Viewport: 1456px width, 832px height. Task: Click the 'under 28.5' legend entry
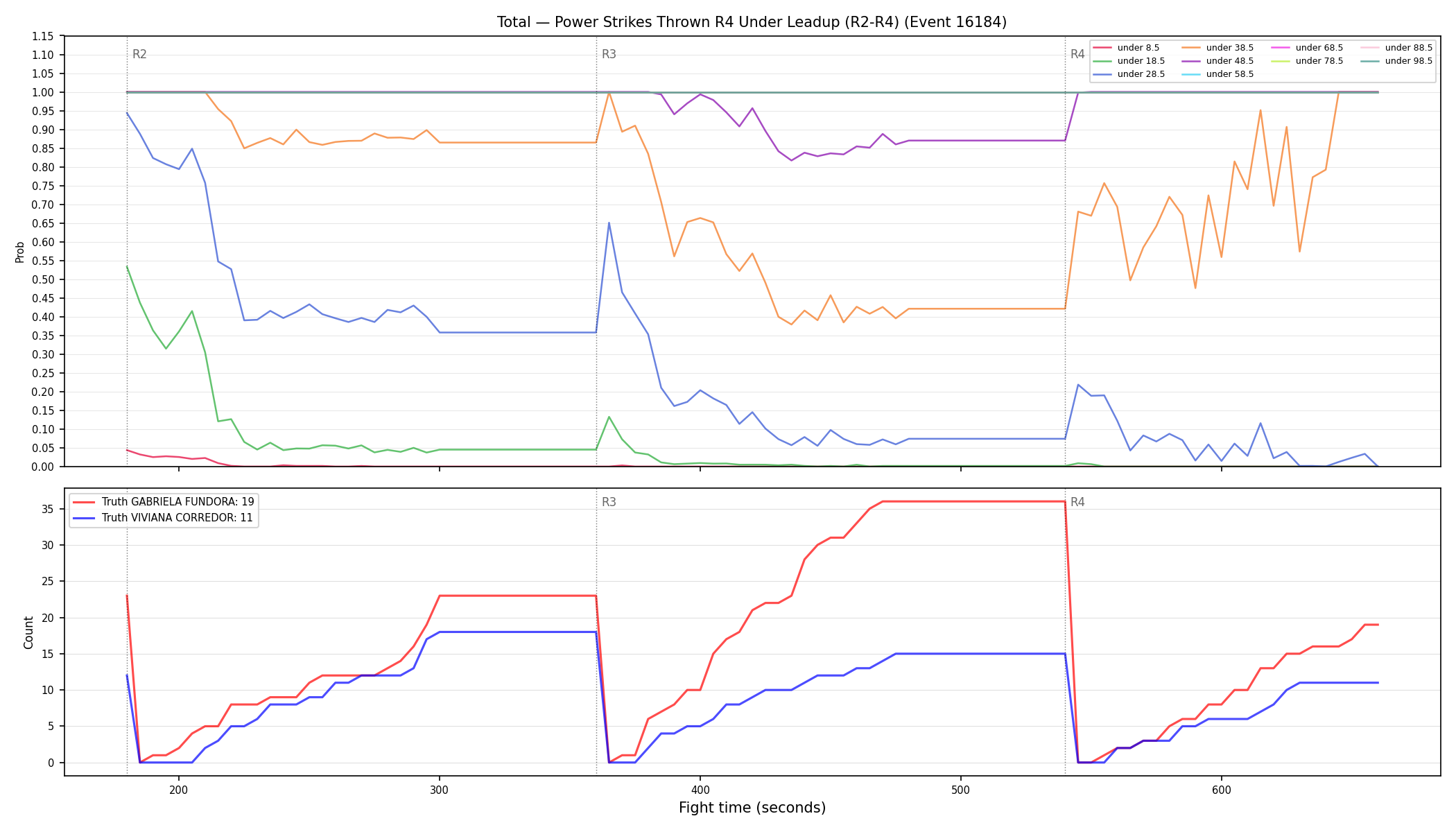(x=1129, y=74)
